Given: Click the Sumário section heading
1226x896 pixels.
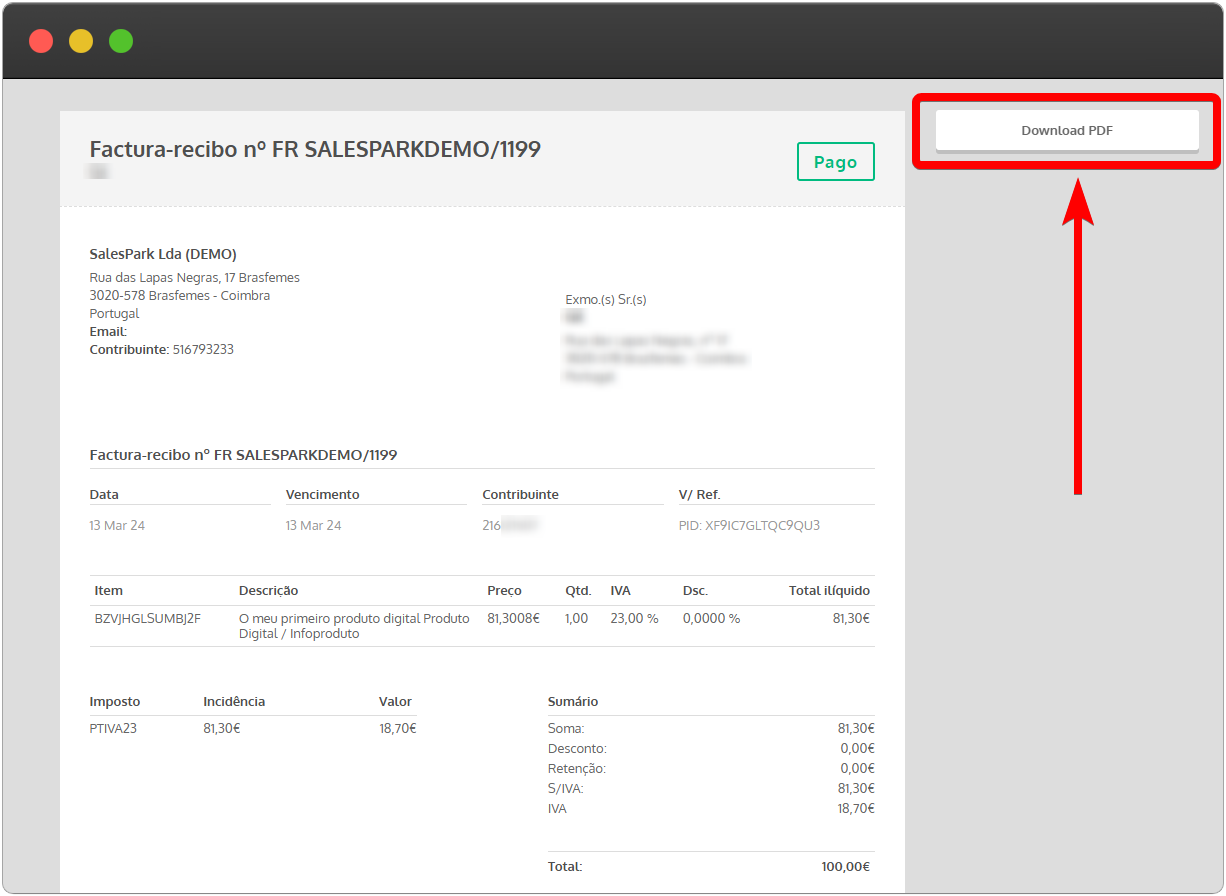Looking at the screenshot, I should [573, 701].
